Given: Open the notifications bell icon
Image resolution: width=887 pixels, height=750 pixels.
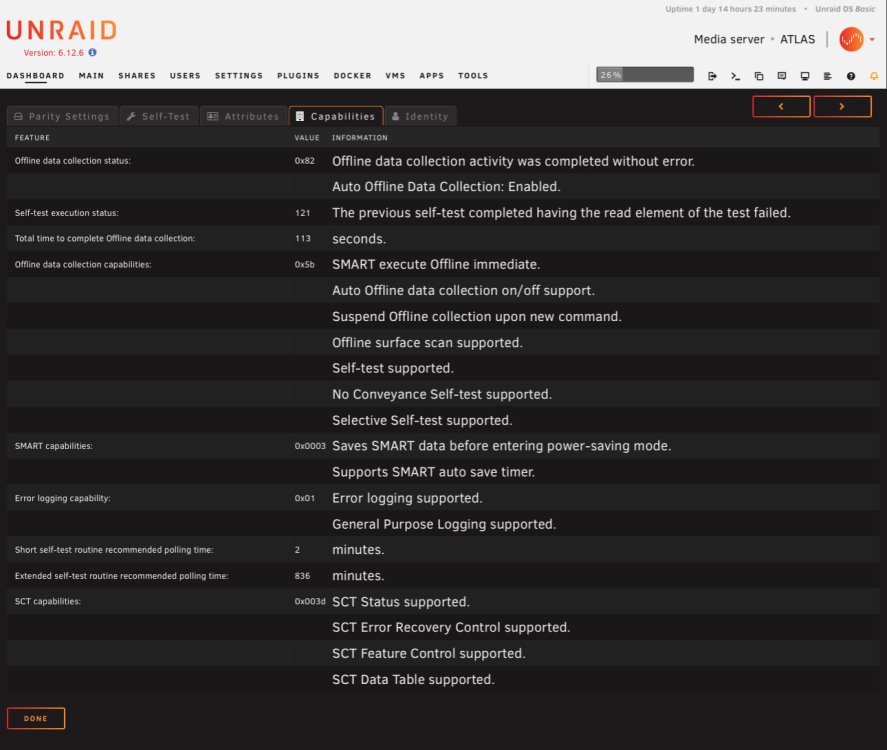Looking at the screenshot, I should coord(874,76).
